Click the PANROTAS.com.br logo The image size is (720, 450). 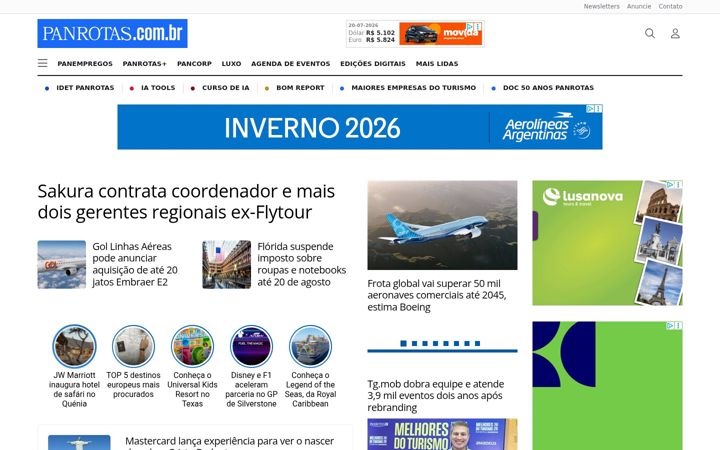click(x=112, y=33)
